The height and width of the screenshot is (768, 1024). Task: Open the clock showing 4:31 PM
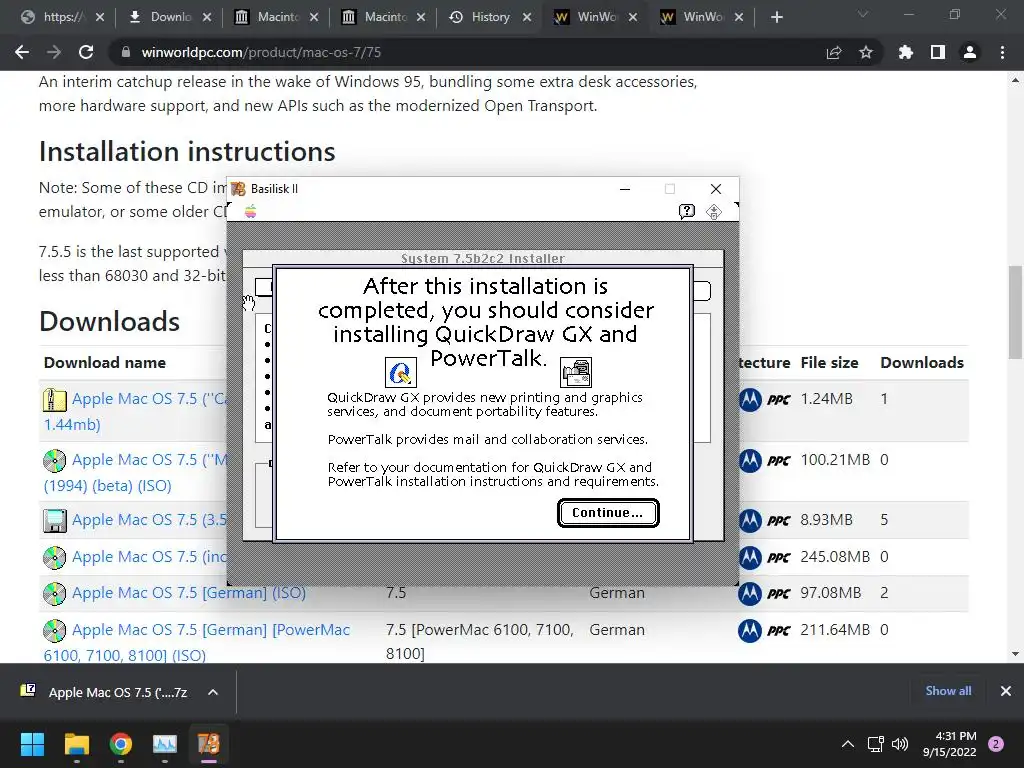click(x=949, y=744)
